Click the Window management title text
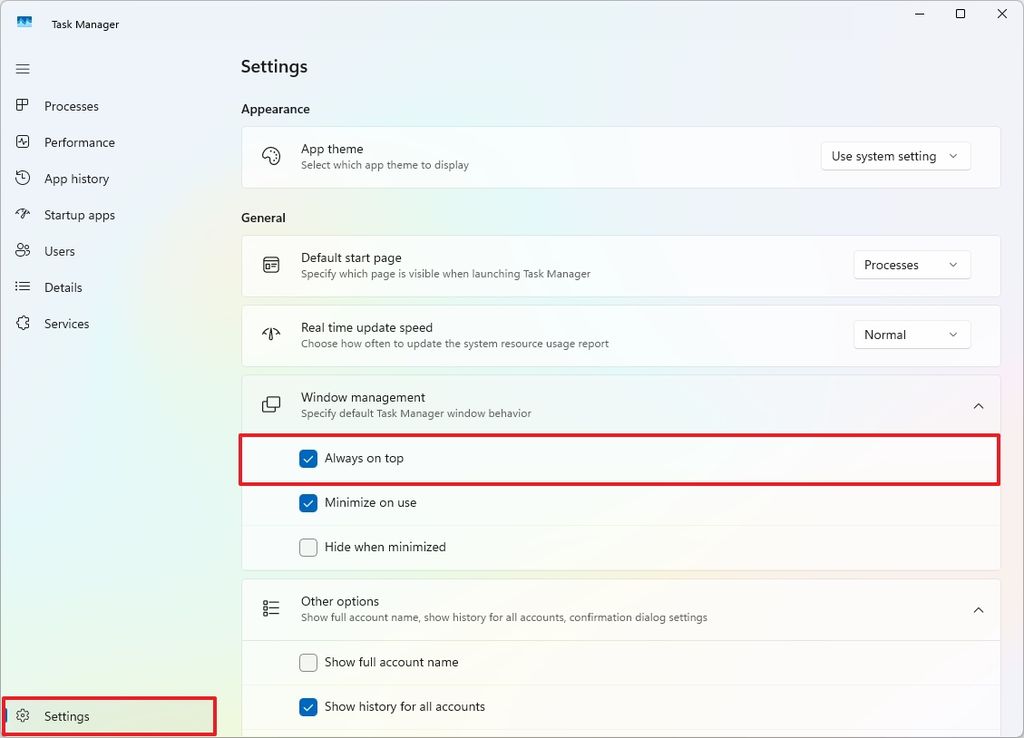 click(x=362, y=397)
